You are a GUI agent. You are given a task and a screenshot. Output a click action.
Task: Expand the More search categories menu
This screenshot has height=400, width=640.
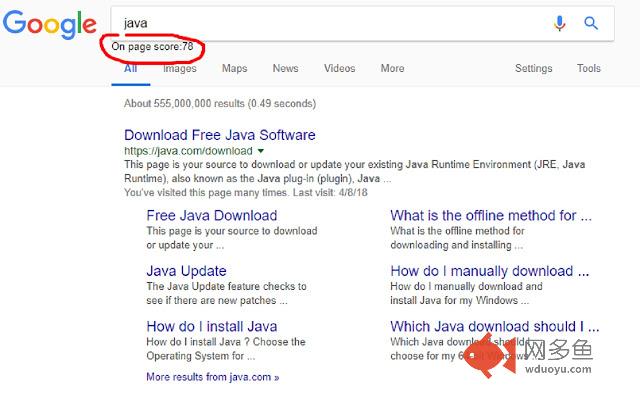click(392, 68)
